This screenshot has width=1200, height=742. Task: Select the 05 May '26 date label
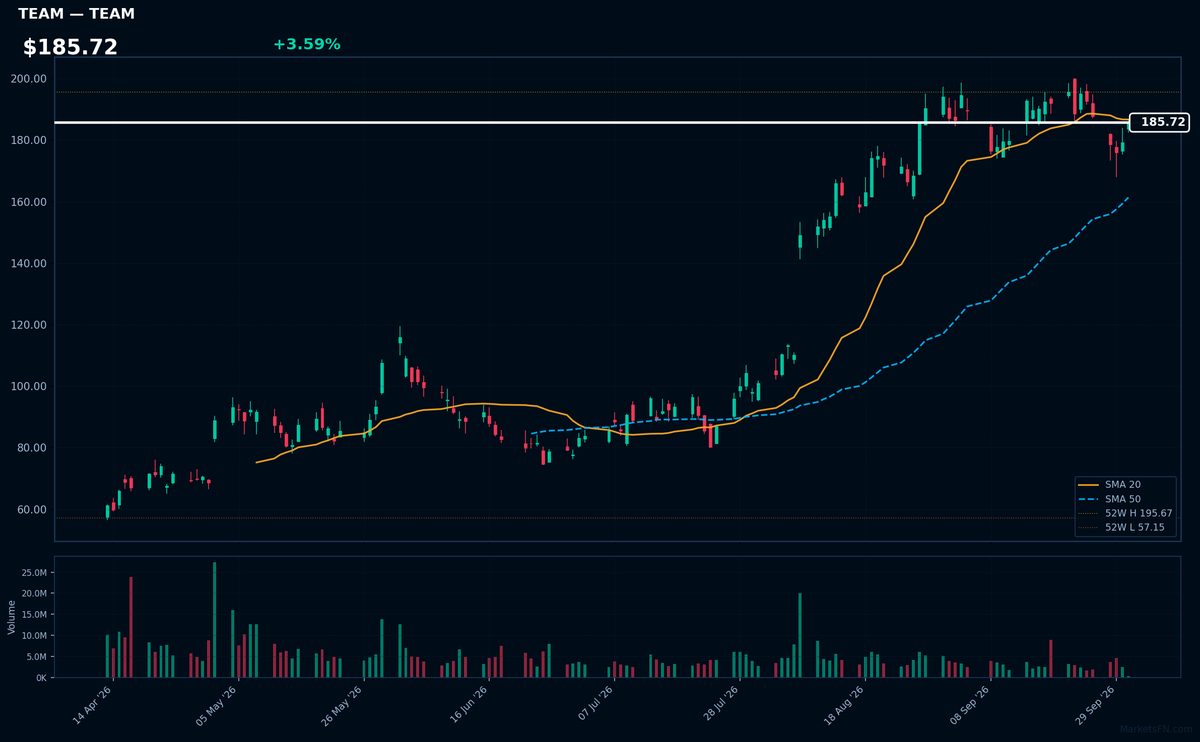click(x=217, y=704)
